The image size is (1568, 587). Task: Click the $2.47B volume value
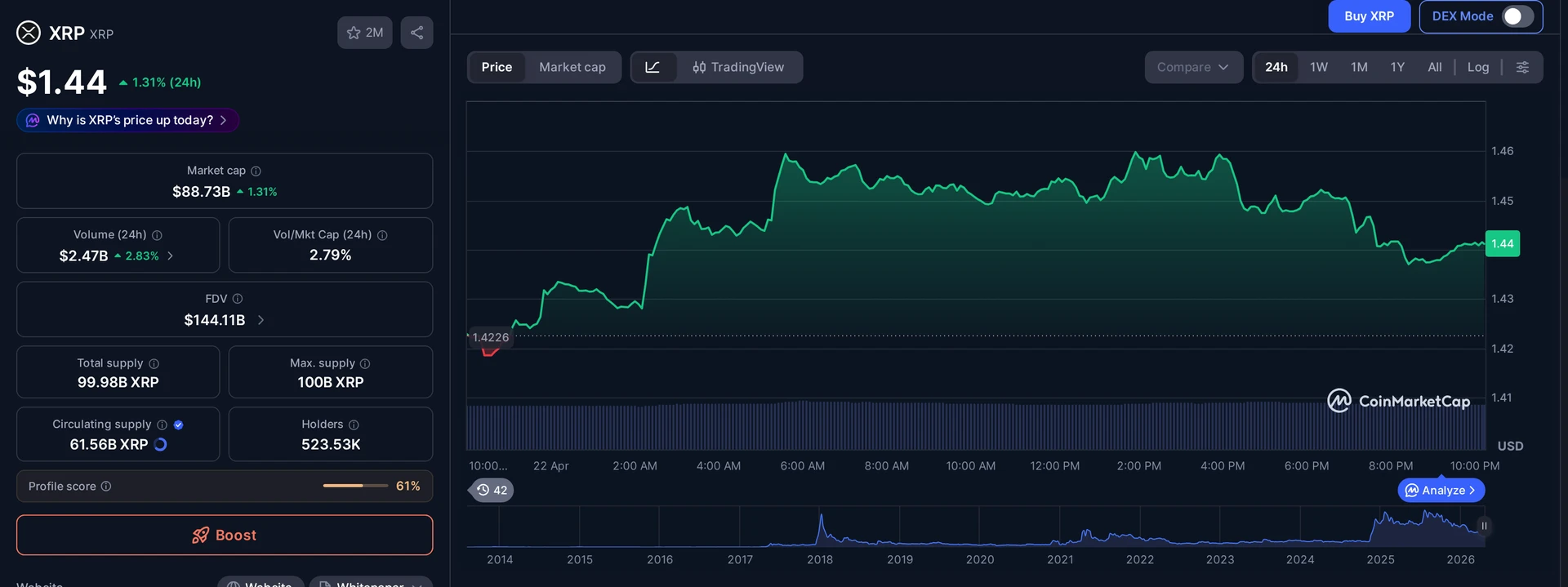tap(83, 256)
